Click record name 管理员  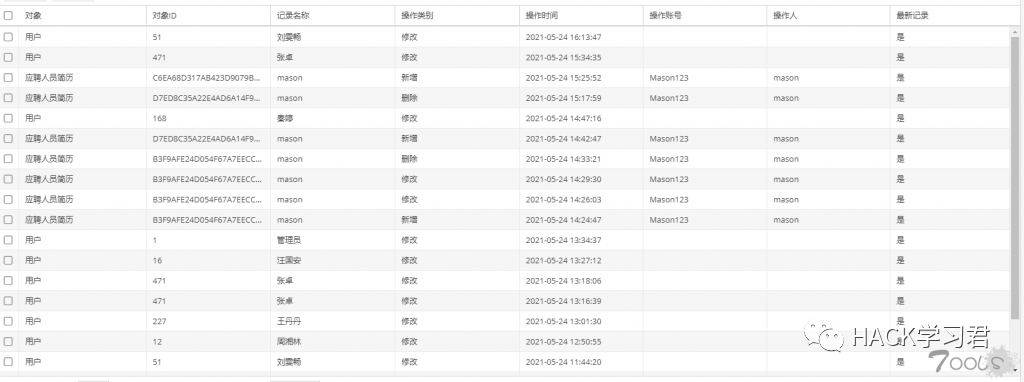(289, 240)
